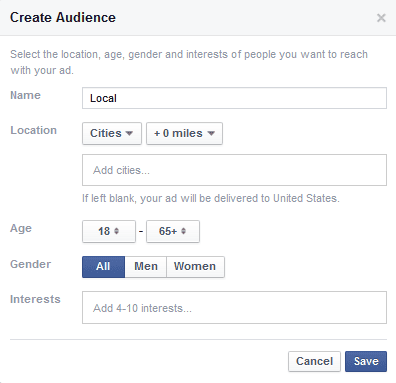
Task: Open the maximum age 65+ selector
Action: coord(173,231)
